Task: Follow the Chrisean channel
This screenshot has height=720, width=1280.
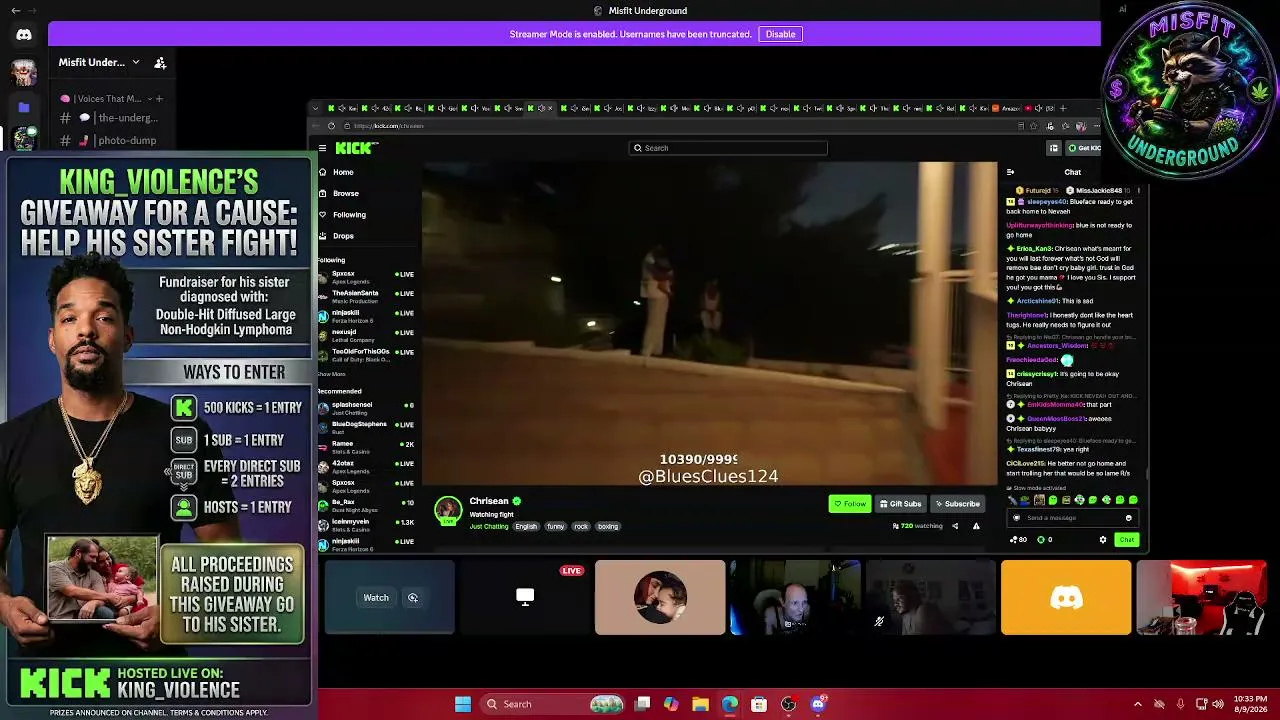Action: pos(850,504)
